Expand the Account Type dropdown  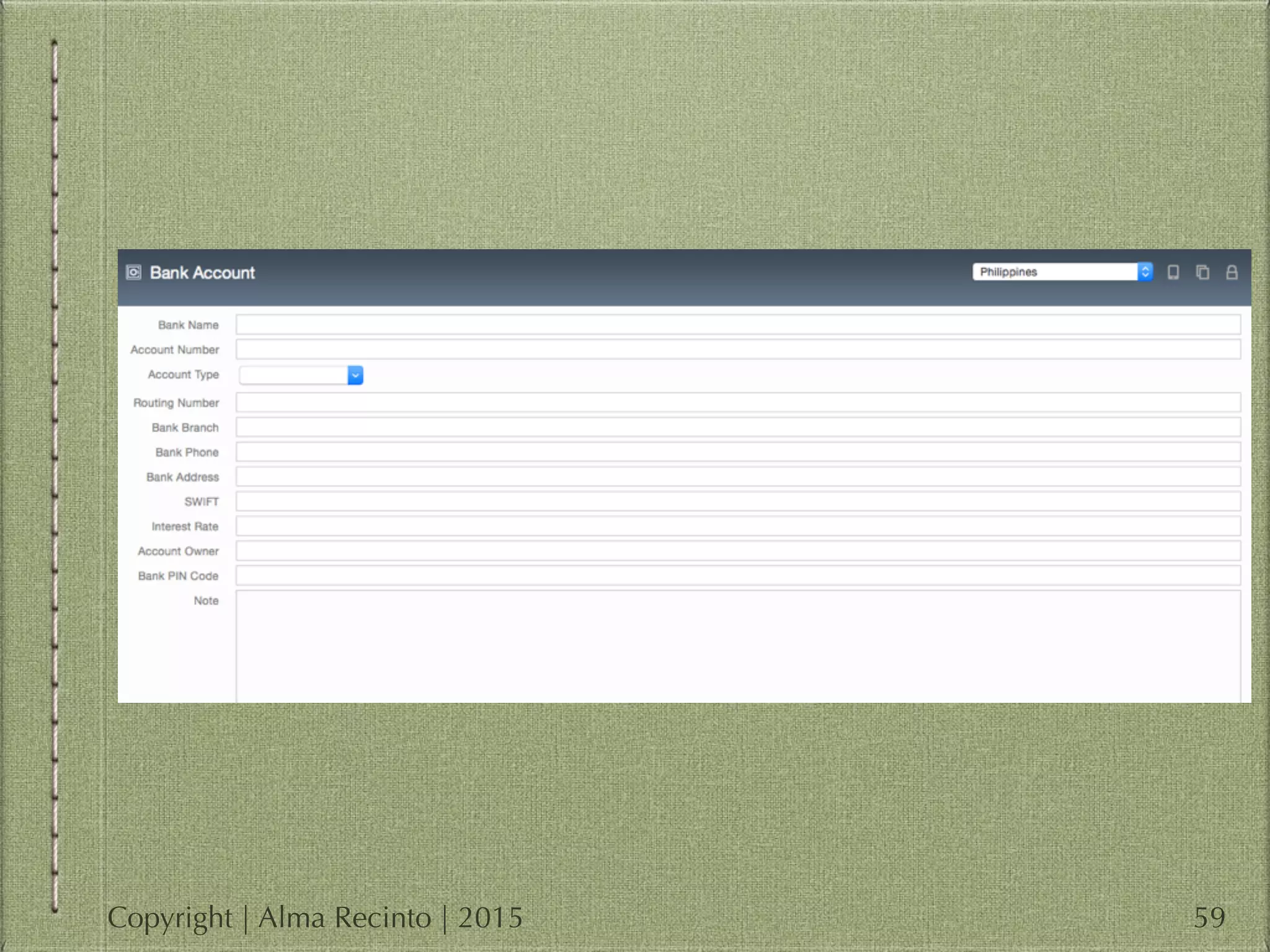point(355,375)
